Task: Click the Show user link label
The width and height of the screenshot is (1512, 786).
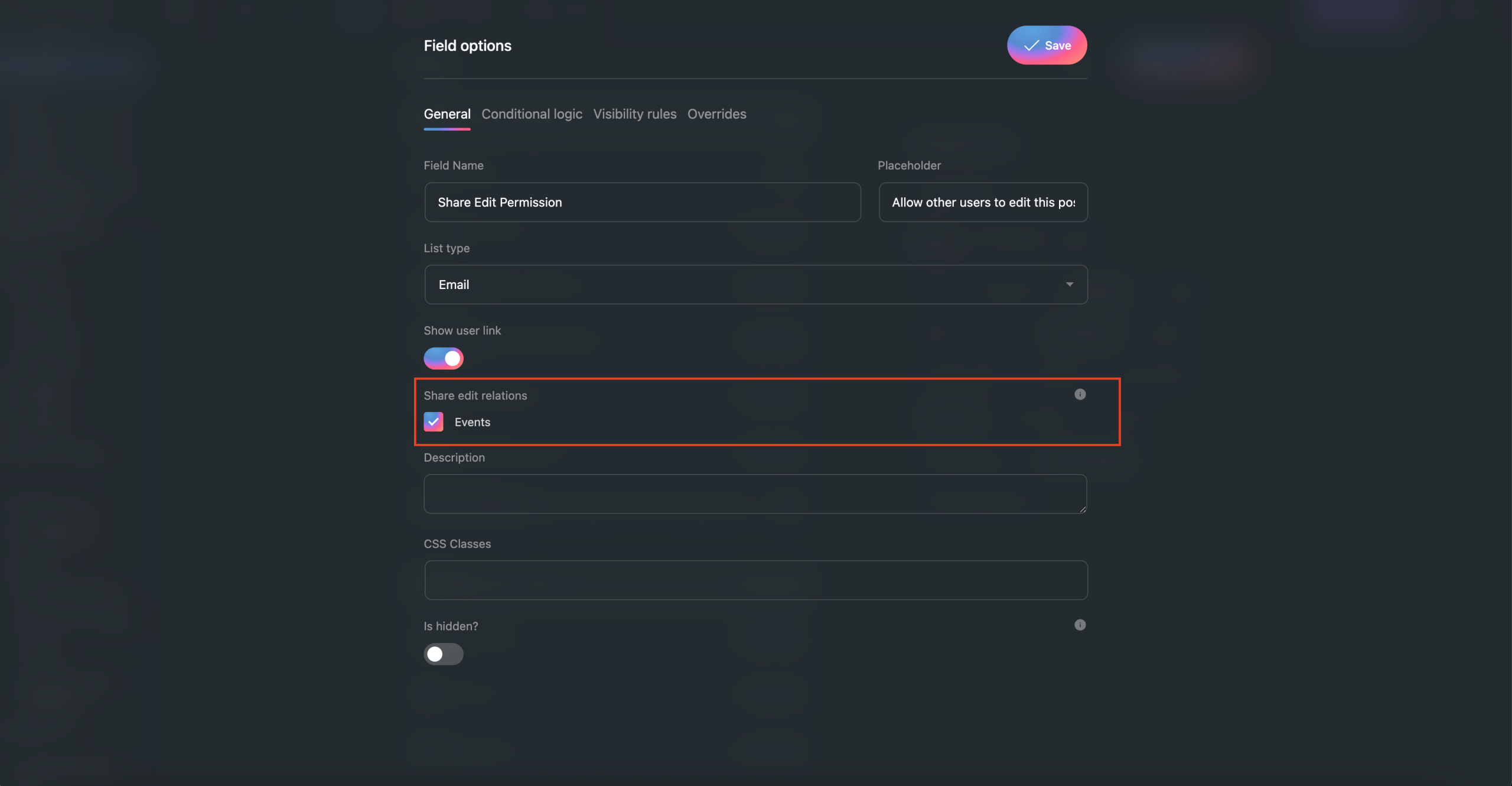Action: 462,330
